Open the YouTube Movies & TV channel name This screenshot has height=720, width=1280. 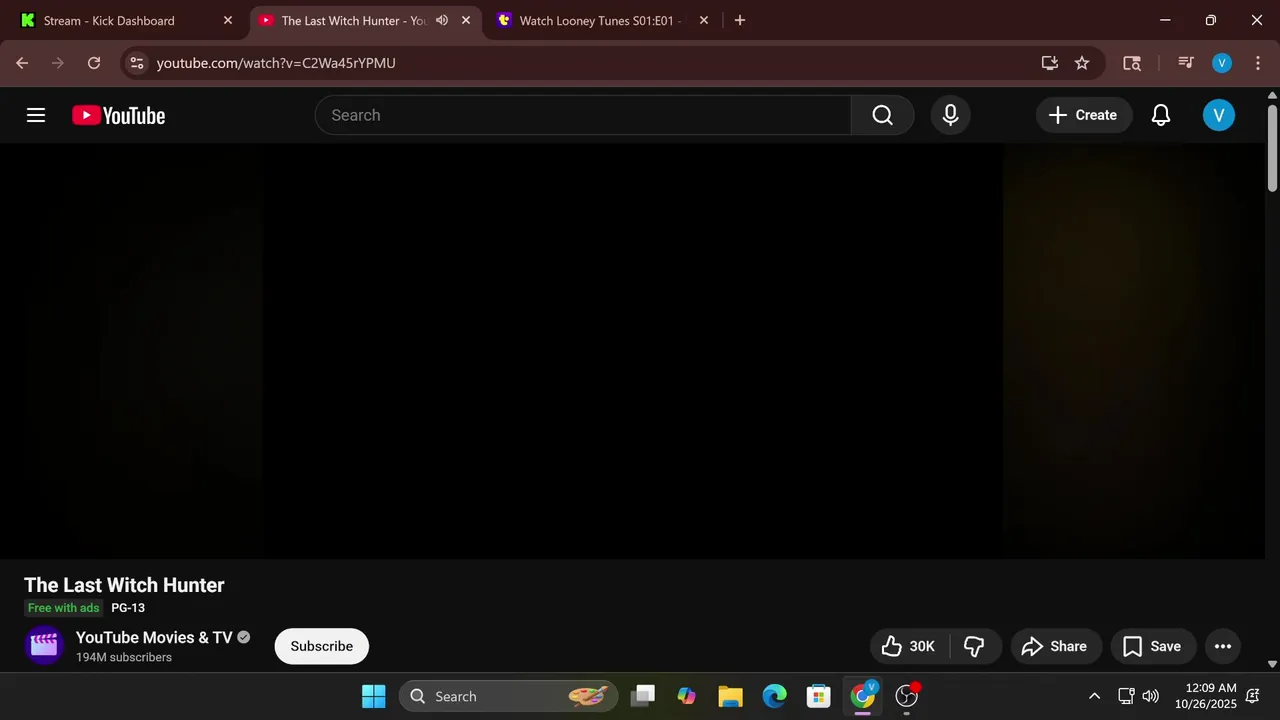pyautogui.click(x=154, y=637)
